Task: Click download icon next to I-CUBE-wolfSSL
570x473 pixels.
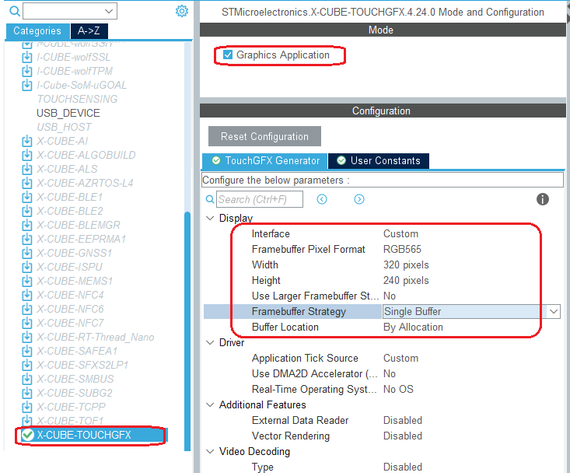Action: point(27,57)
